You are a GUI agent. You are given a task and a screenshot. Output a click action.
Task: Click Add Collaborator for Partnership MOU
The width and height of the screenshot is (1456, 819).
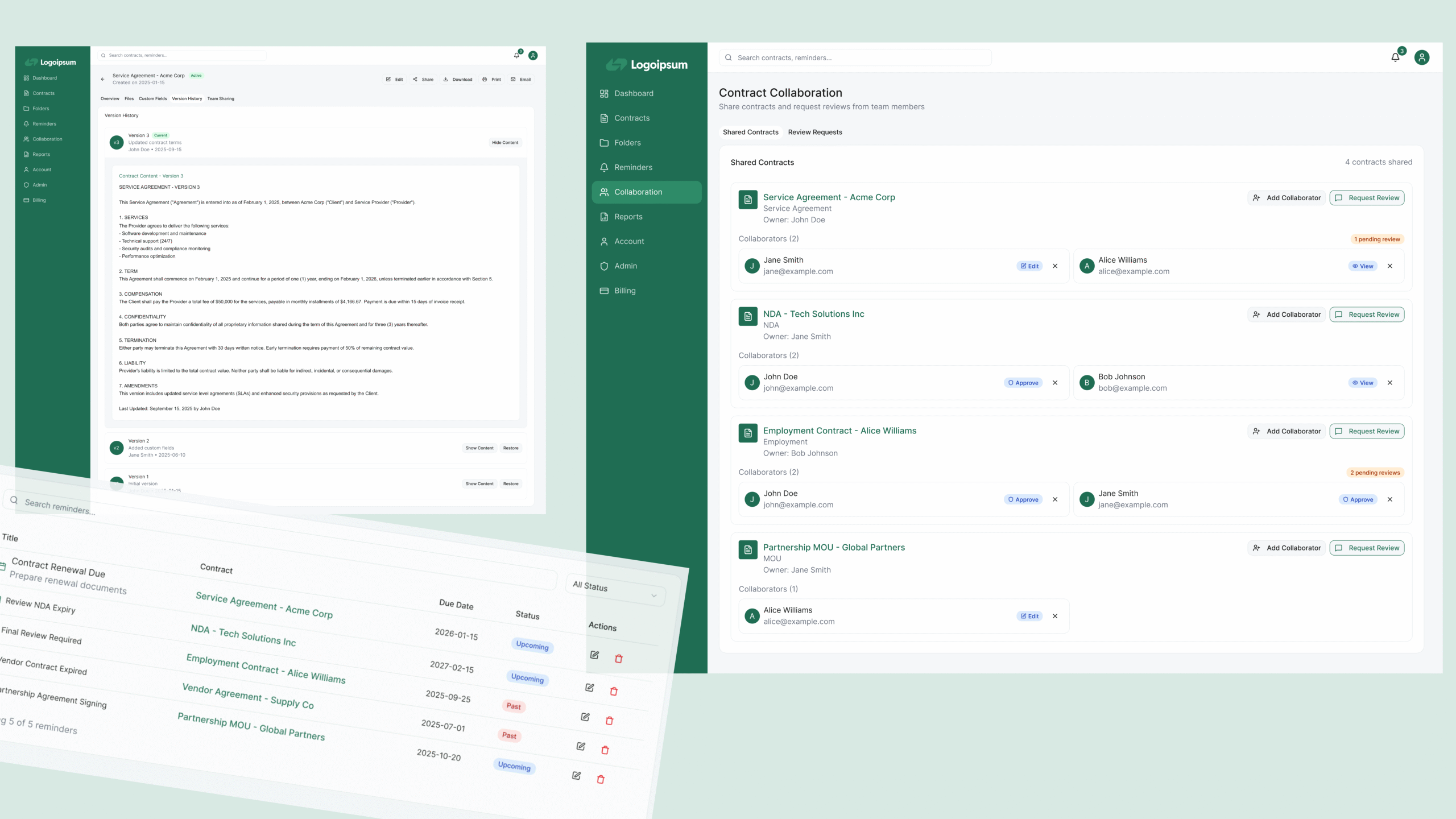1287,548
